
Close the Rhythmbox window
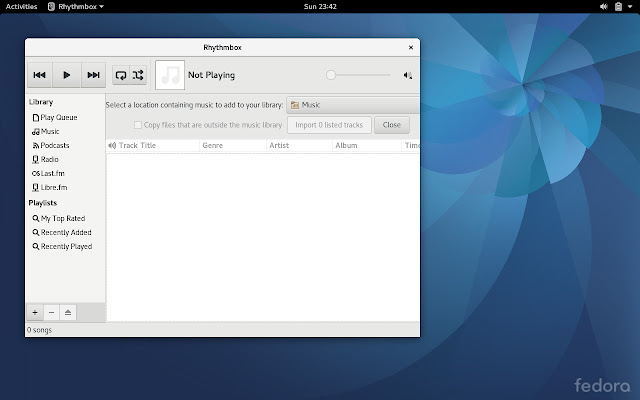tap(411, 47)
